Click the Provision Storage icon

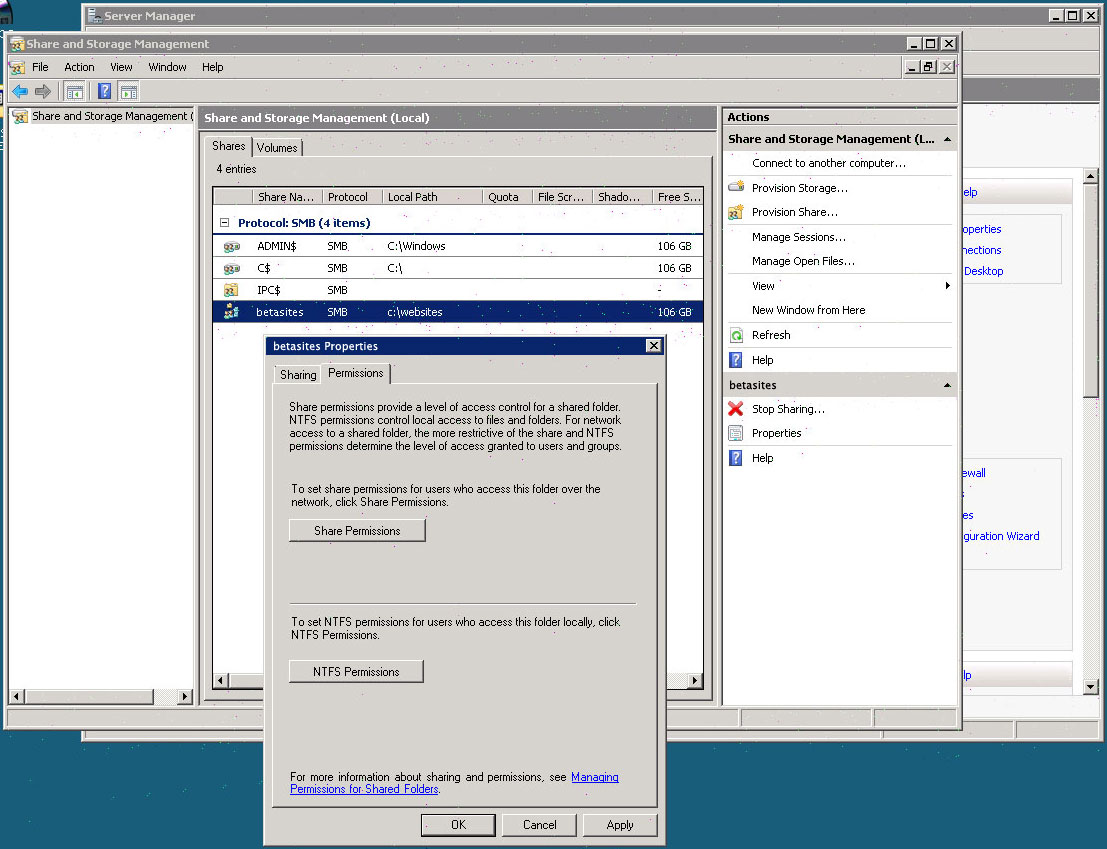[736, 188]
